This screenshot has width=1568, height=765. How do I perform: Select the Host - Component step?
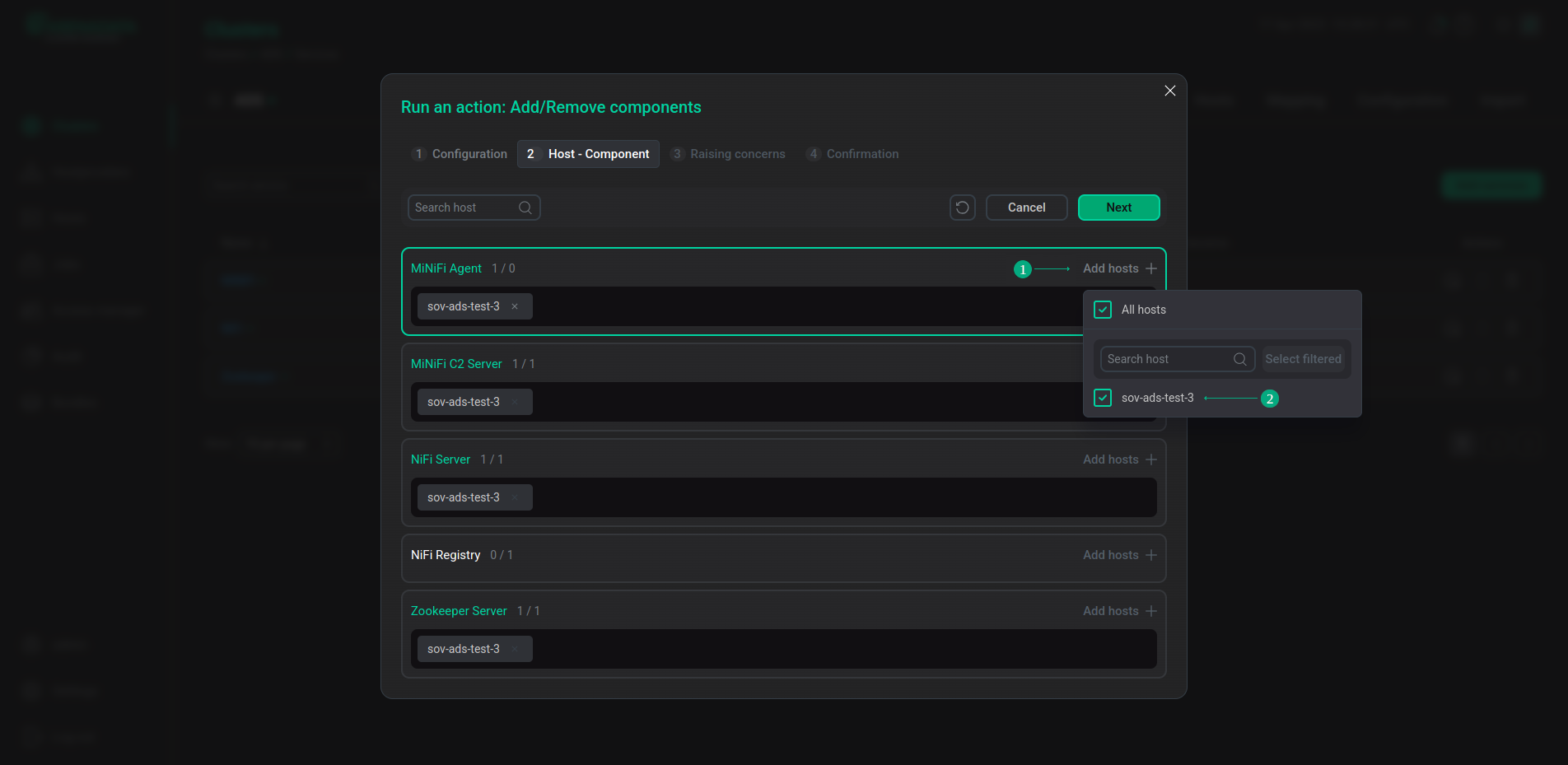[588, 154]
